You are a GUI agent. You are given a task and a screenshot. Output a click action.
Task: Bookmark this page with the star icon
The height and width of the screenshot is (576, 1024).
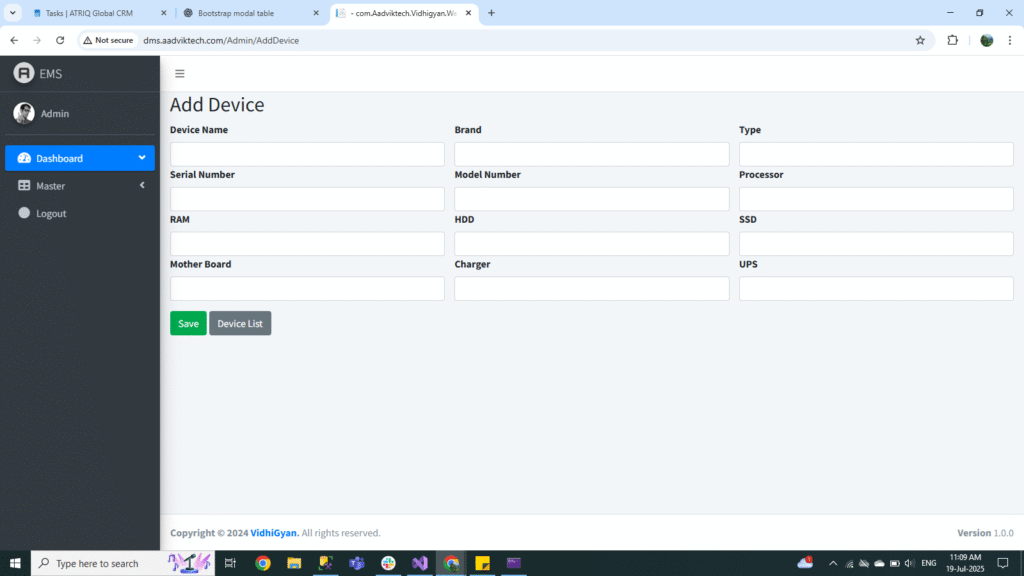coord(920,40)
